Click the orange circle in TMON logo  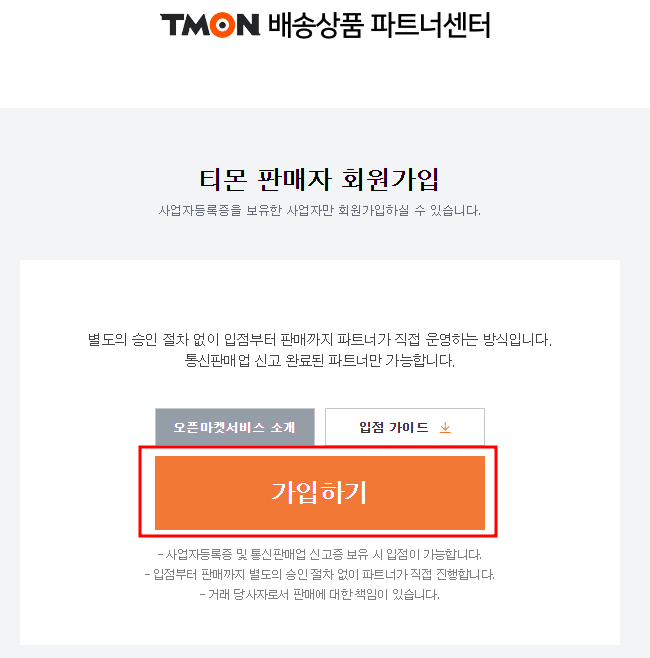(222, 25)
